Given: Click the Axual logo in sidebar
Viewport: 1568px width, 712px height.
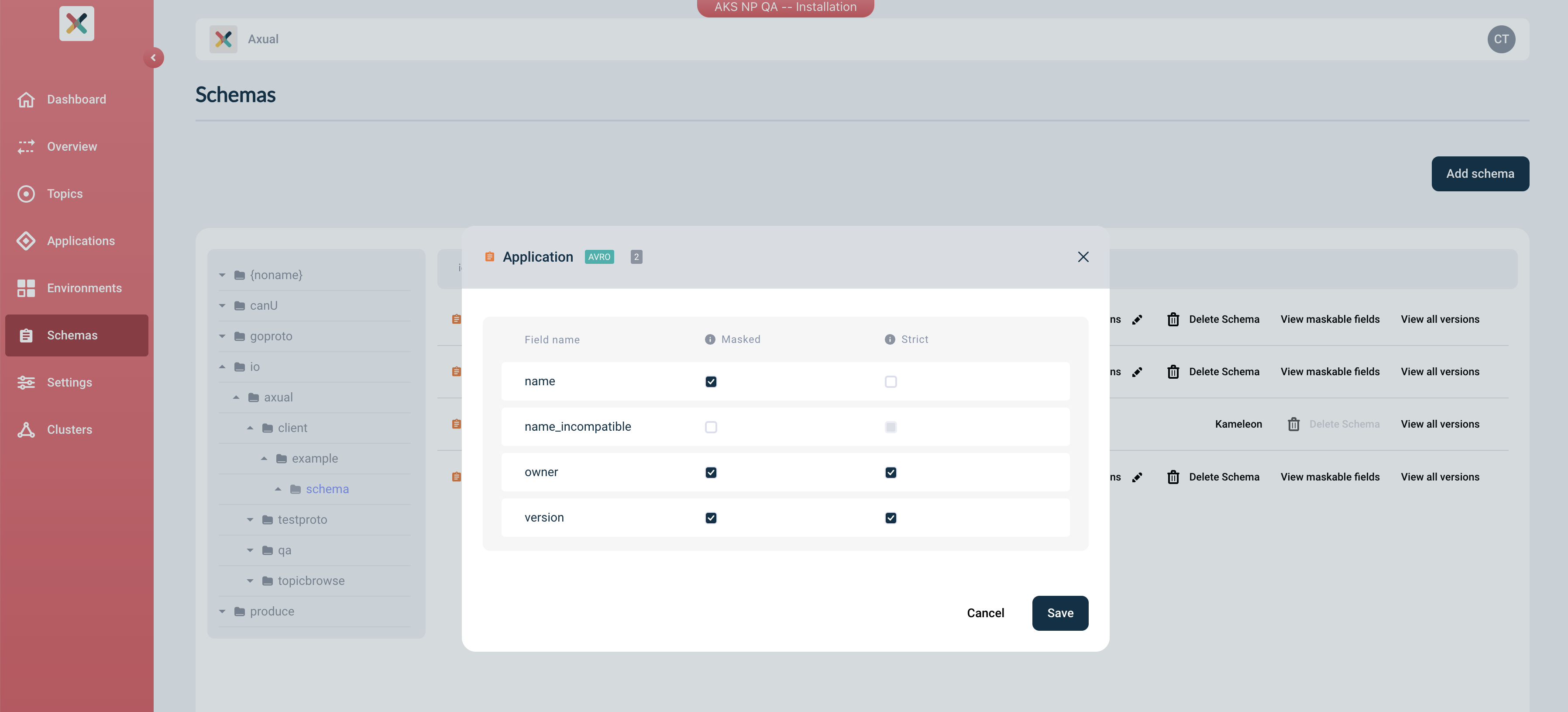Looking at the screenshot, I should pyautogui.click(x=77, y=23).
